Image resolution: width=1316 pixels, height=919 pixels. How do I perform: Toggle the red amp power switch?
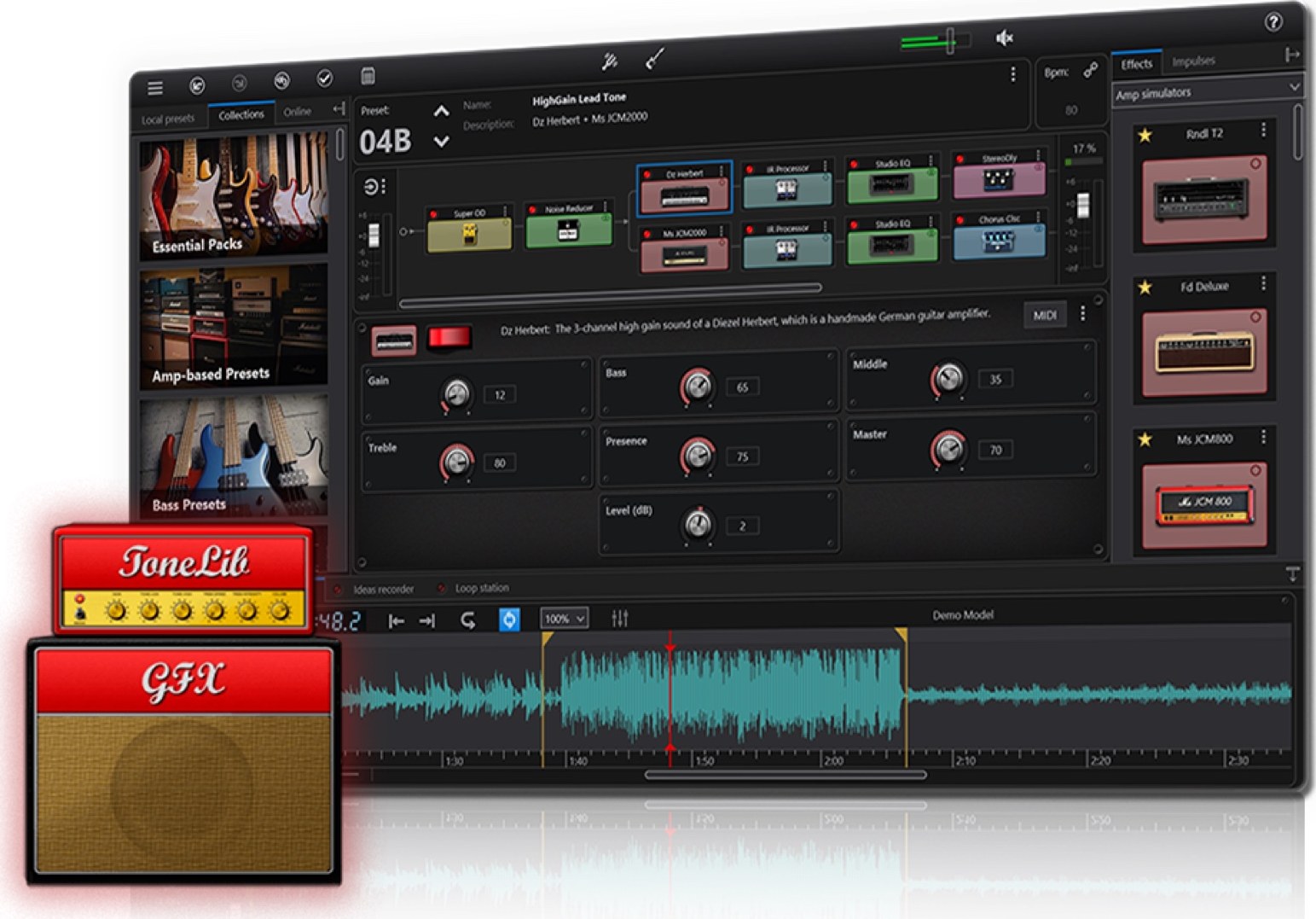pos(449,337)
